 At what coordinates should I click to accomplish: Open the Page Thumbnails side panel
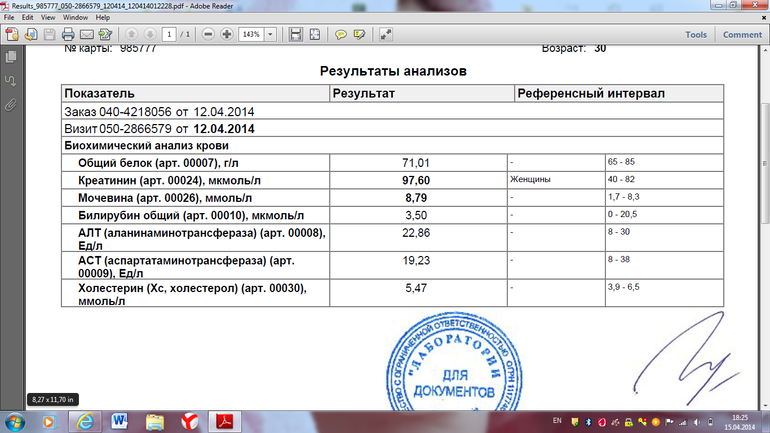point(10,58)
